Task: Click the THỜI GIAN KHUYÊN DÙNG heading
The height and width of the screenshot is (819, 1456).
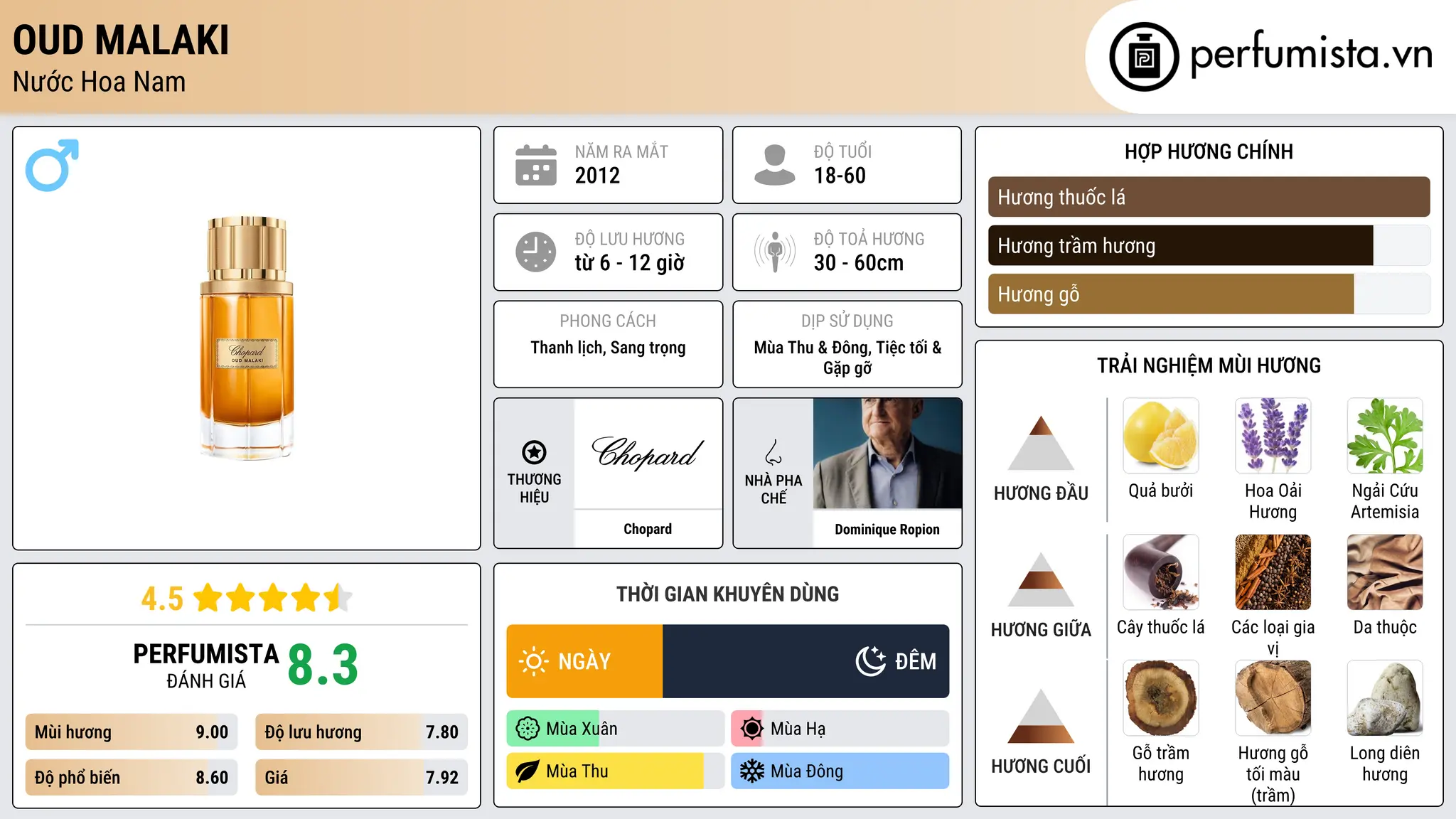Action: [727, 594]
